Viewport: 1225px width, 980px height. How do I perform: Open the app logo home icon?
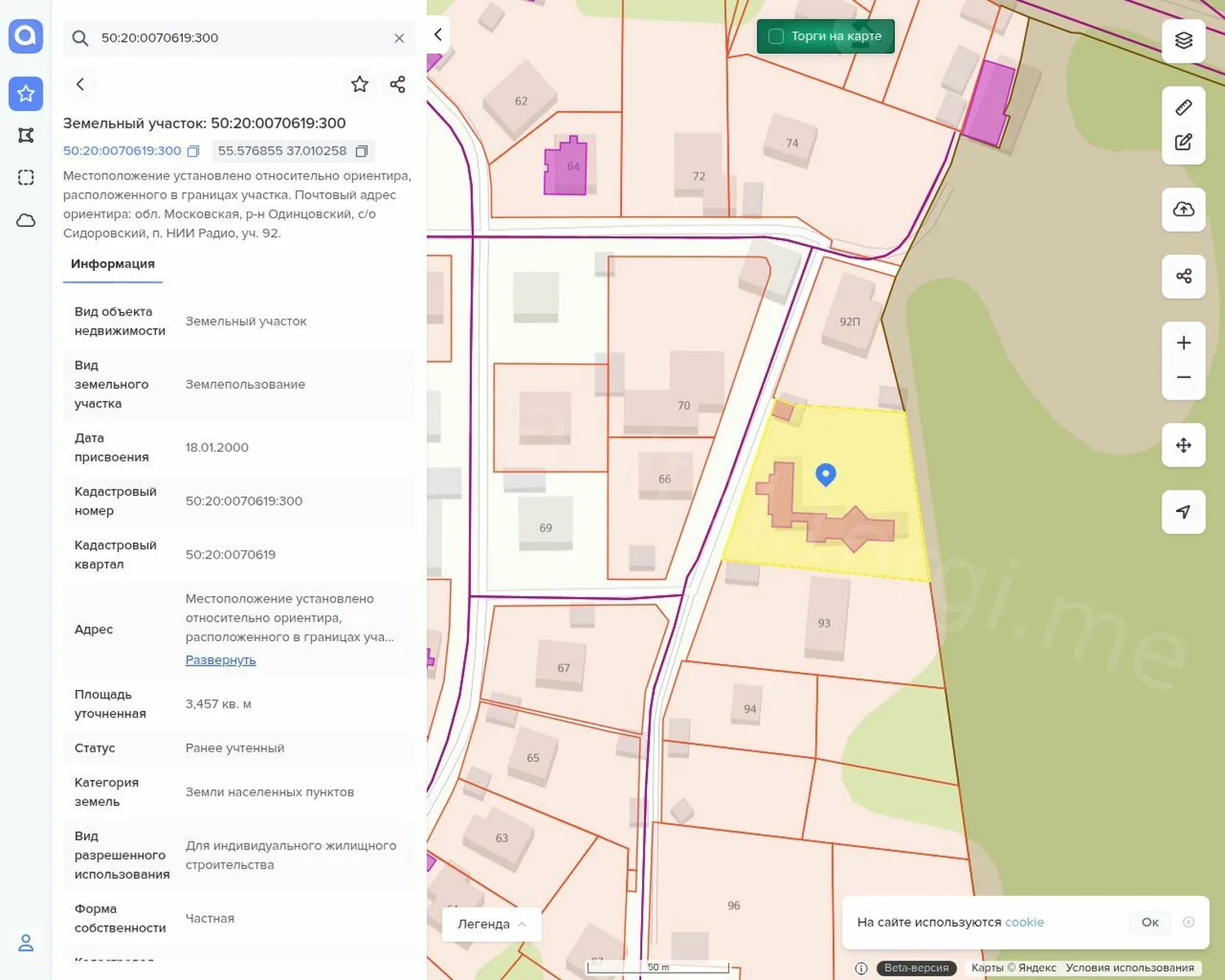click(x=25, y=37)
